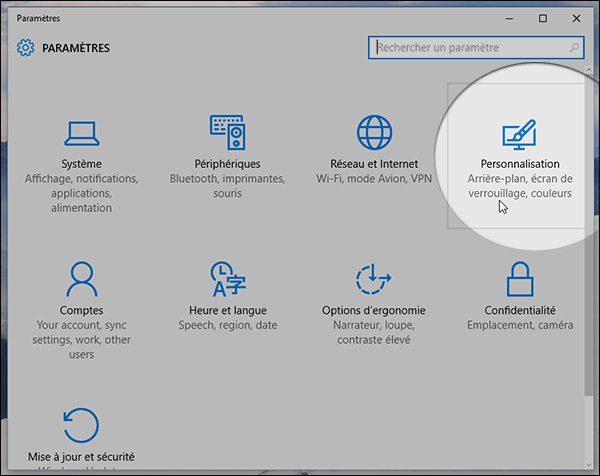Select the Réseau et Internet label
The image size is (600, 476).
[374, 164]
